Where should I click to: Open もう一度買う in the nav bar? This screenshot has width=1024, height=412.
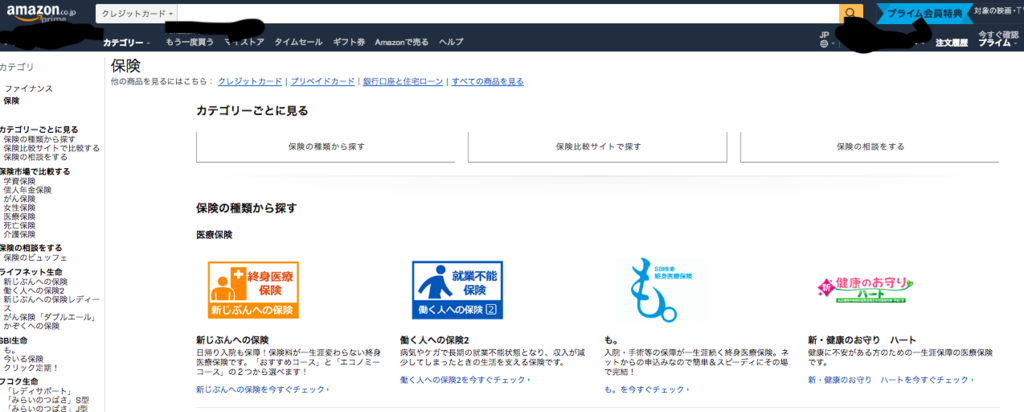pyautogui.click(x=189, y=42)
